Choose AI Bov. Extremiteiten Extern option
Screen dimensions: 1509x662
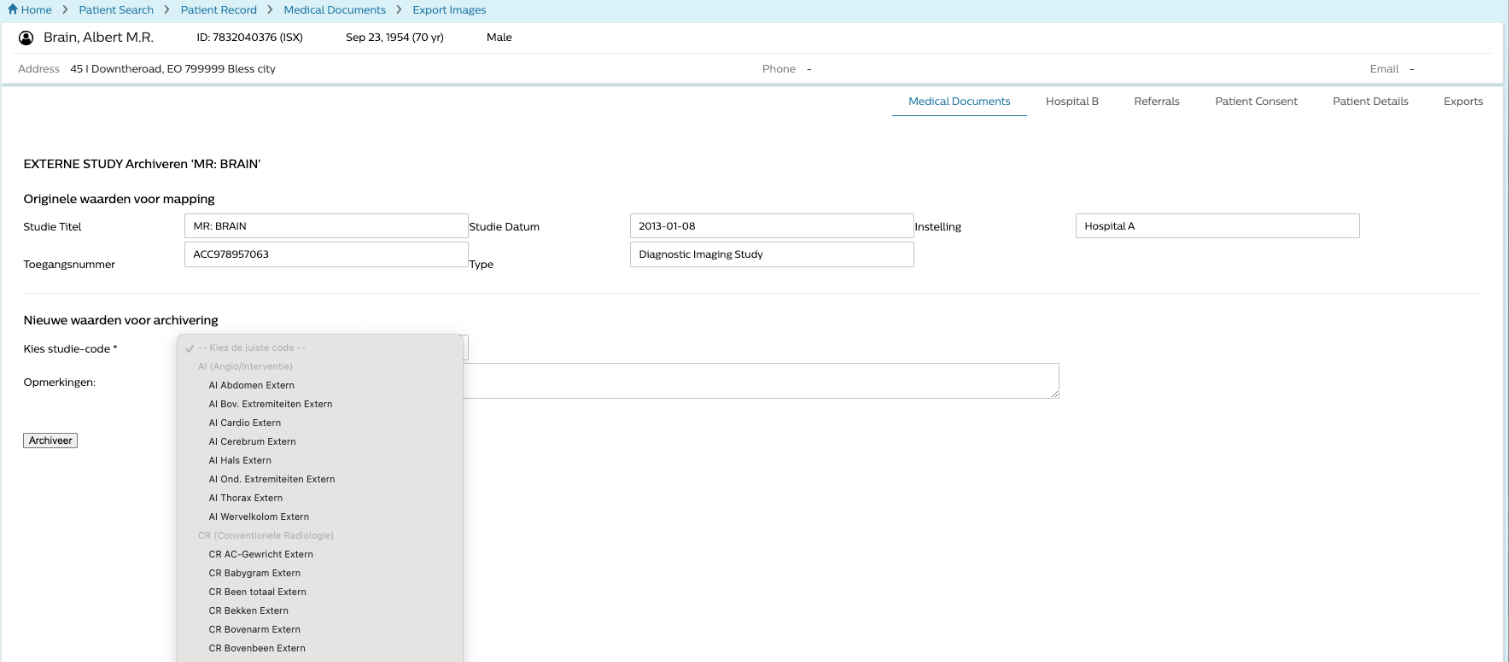point(320,404)
